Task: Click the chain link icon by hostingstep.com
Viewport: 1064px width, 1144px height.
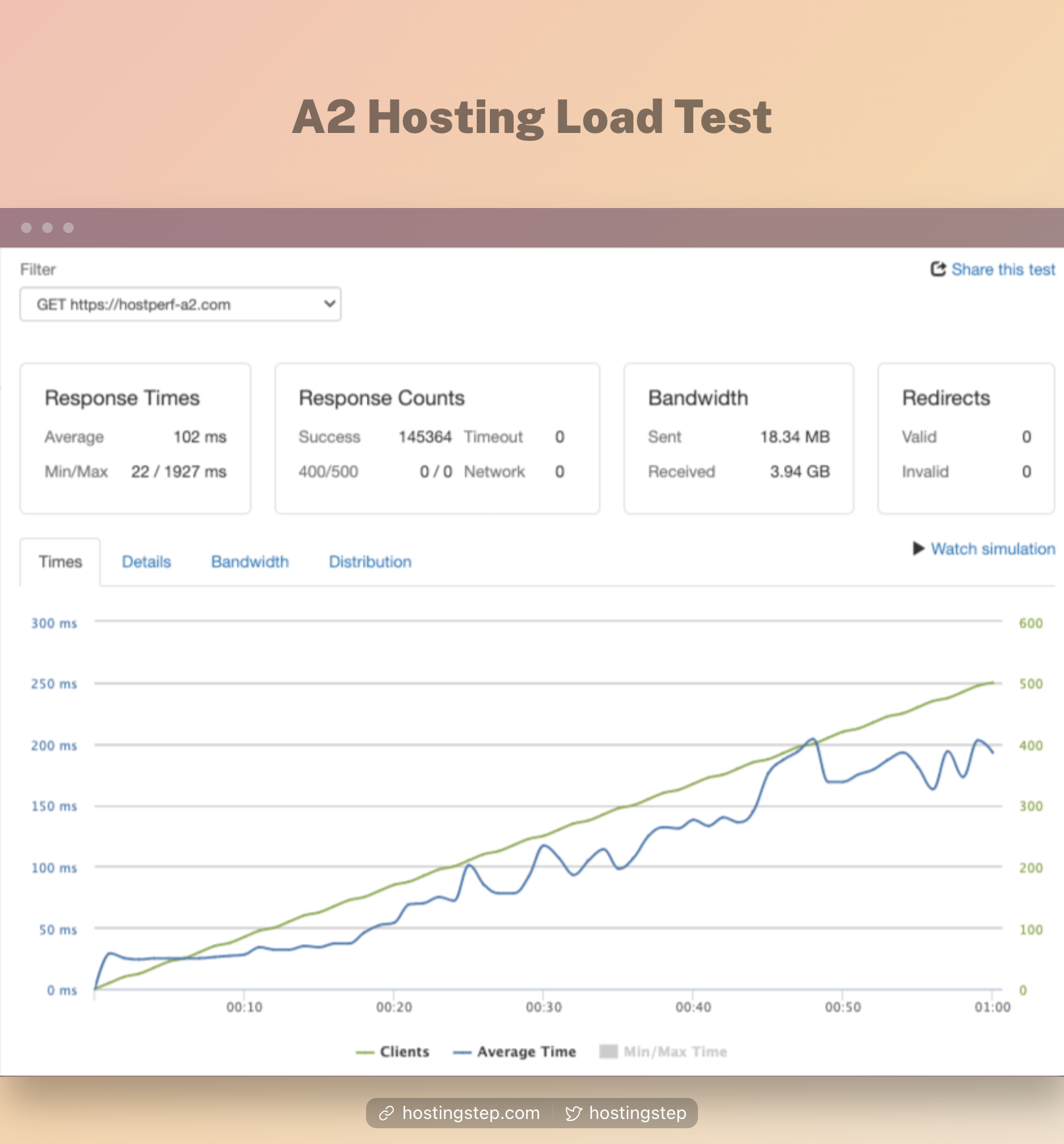Action: click(x=386, y=1113)
